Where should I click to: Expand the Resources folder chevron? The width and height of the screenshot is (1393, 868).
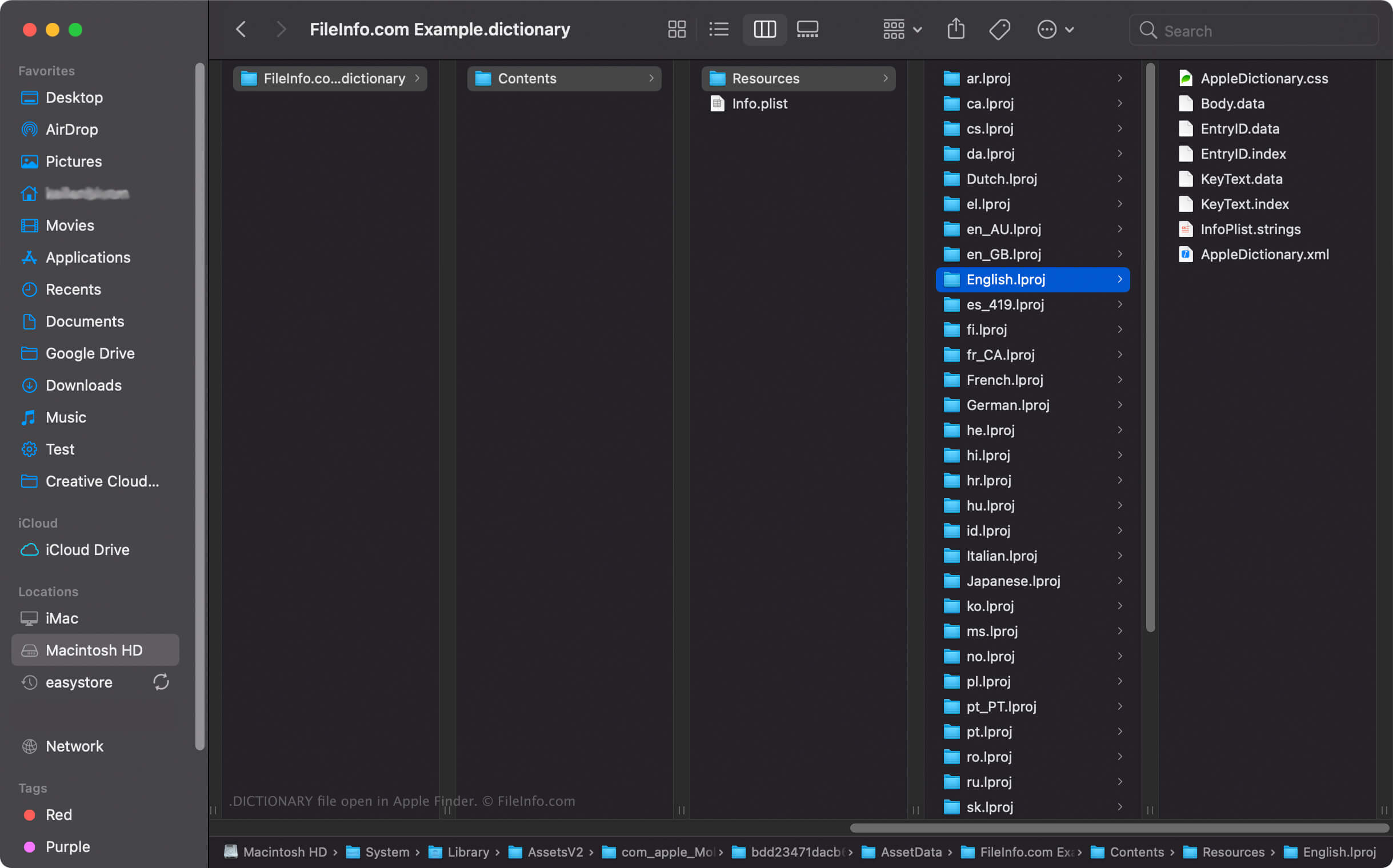pyautogui.click(x=884, y=78)
